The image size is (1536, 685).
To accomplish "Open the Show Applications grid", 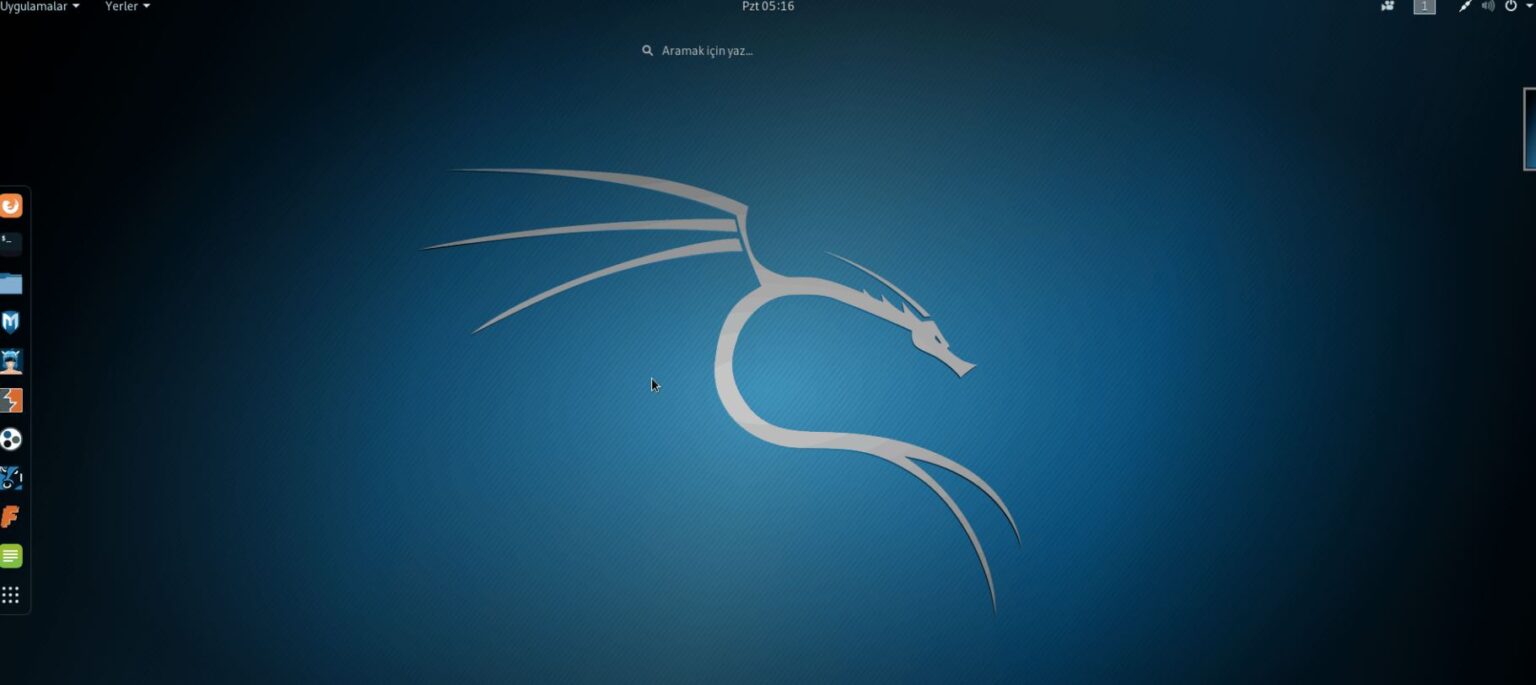I will coord(11,594).
